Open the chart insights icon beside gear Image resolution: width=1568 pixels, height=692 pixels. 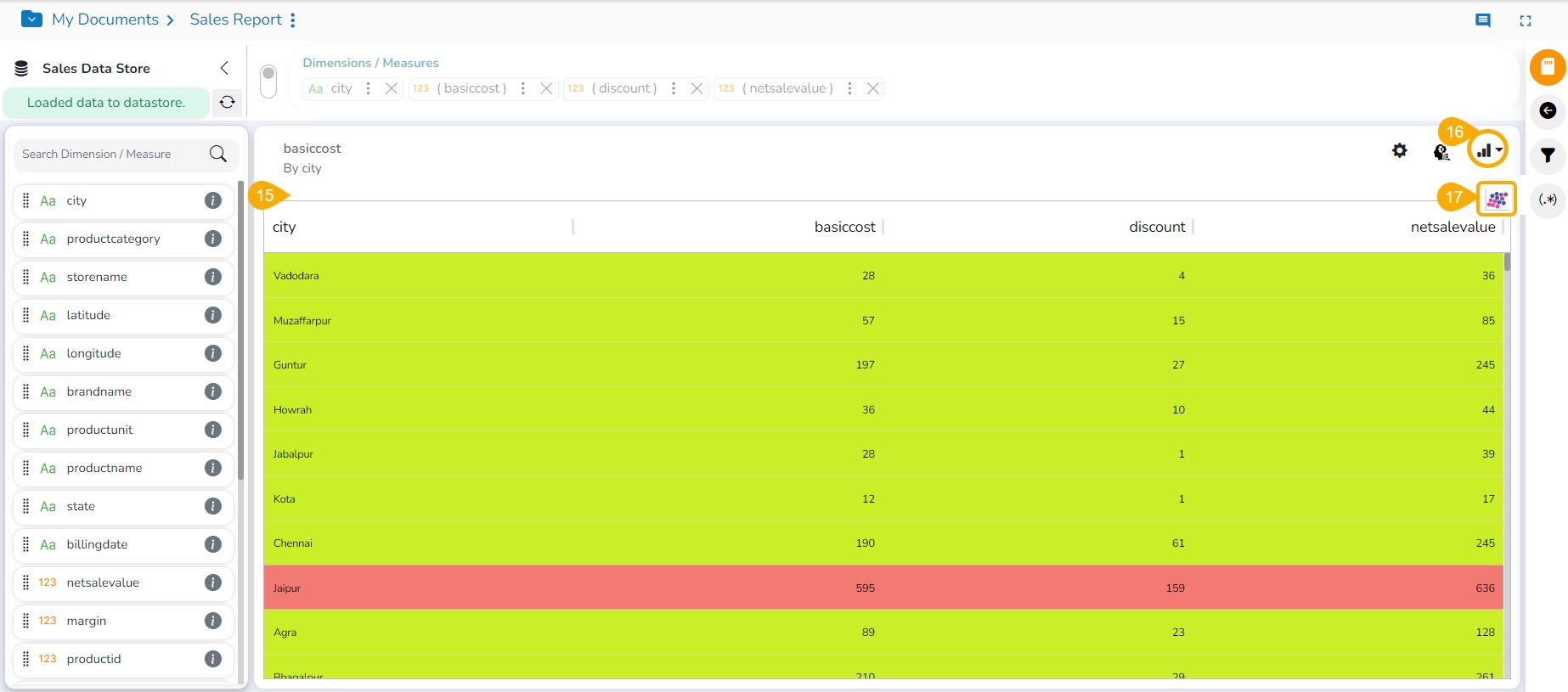(1441, 151)
